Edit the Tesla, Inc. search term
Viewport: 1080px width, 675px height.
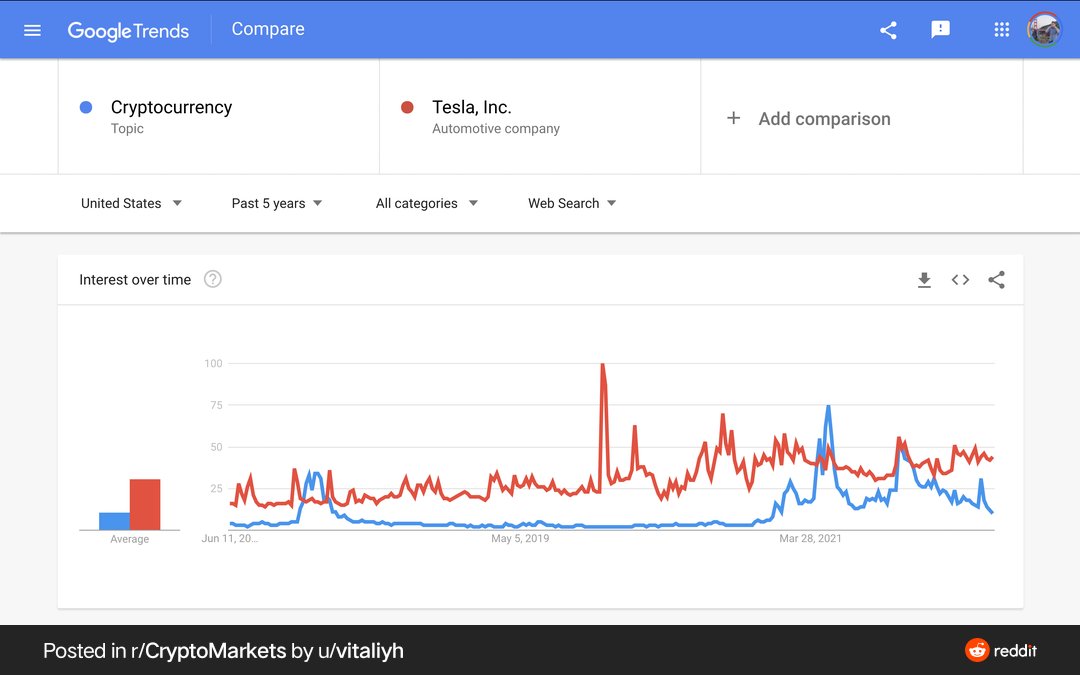(472, 107)
